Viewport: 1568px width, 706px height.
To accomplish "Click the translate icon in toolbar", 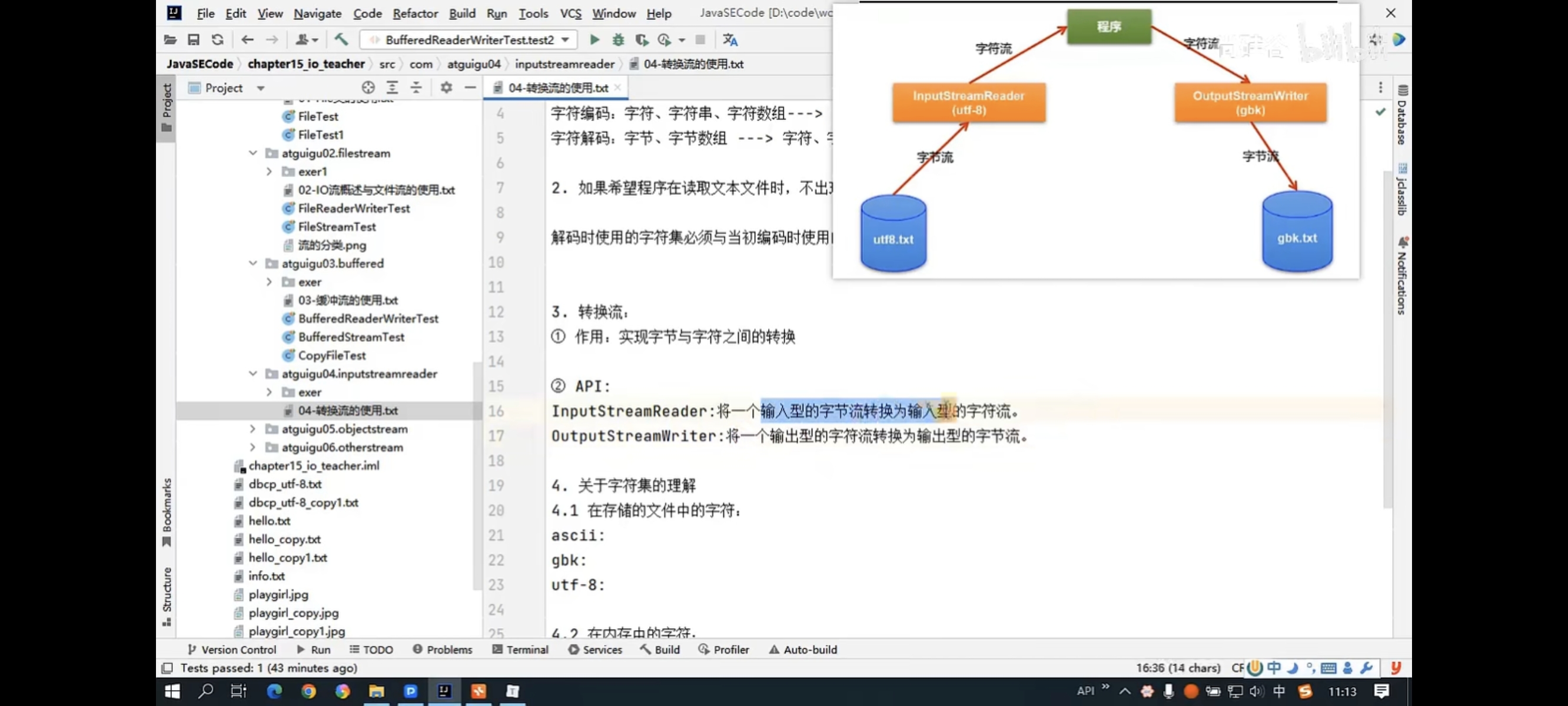I will tap(730, 39).
